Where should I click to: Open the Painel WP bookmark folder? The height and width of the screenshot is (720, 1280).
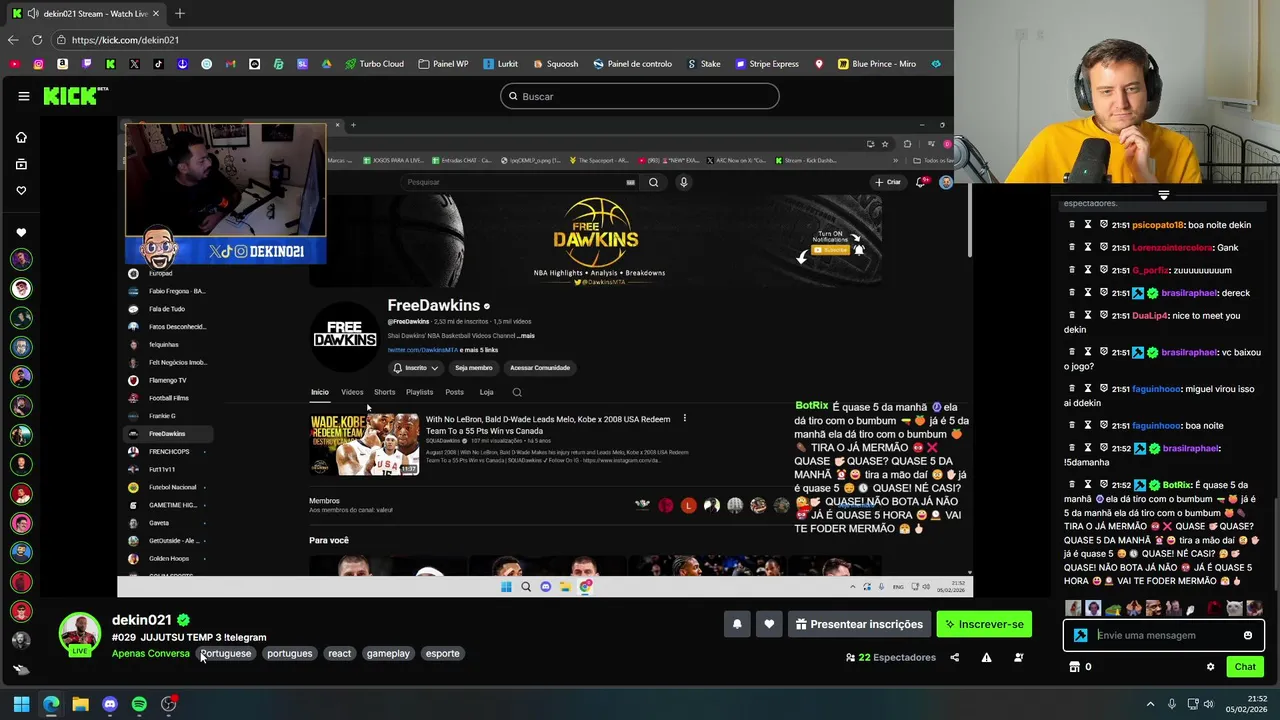pyautogui.click(x=443, y=64)
